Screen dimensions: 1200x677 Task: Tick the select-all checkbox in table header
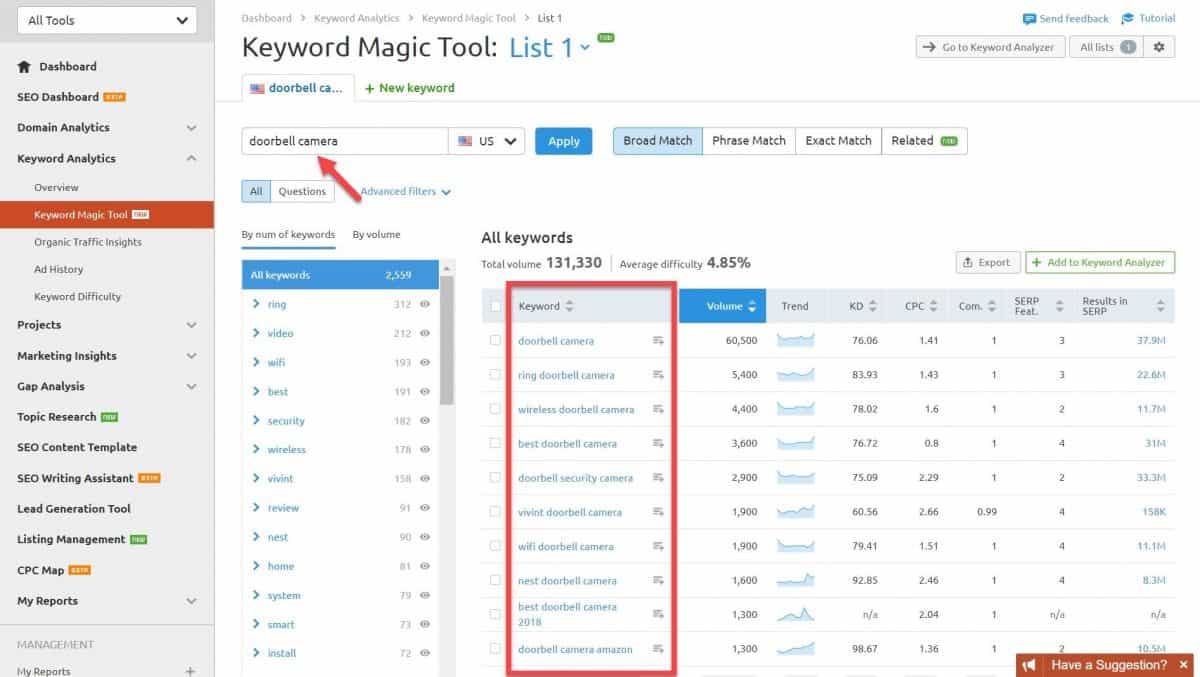point(495,306)
